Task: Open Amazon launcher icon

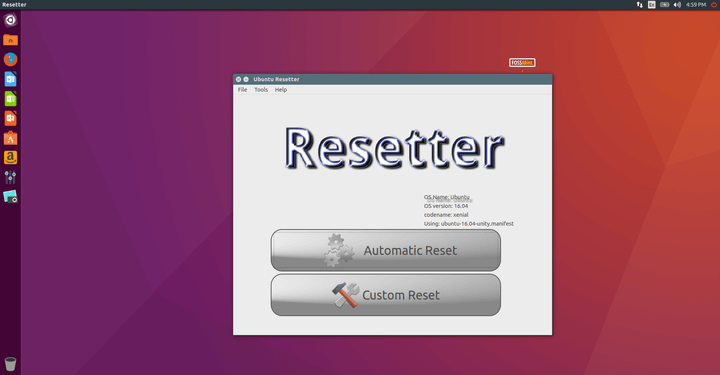Action: [x=10, y=157]
